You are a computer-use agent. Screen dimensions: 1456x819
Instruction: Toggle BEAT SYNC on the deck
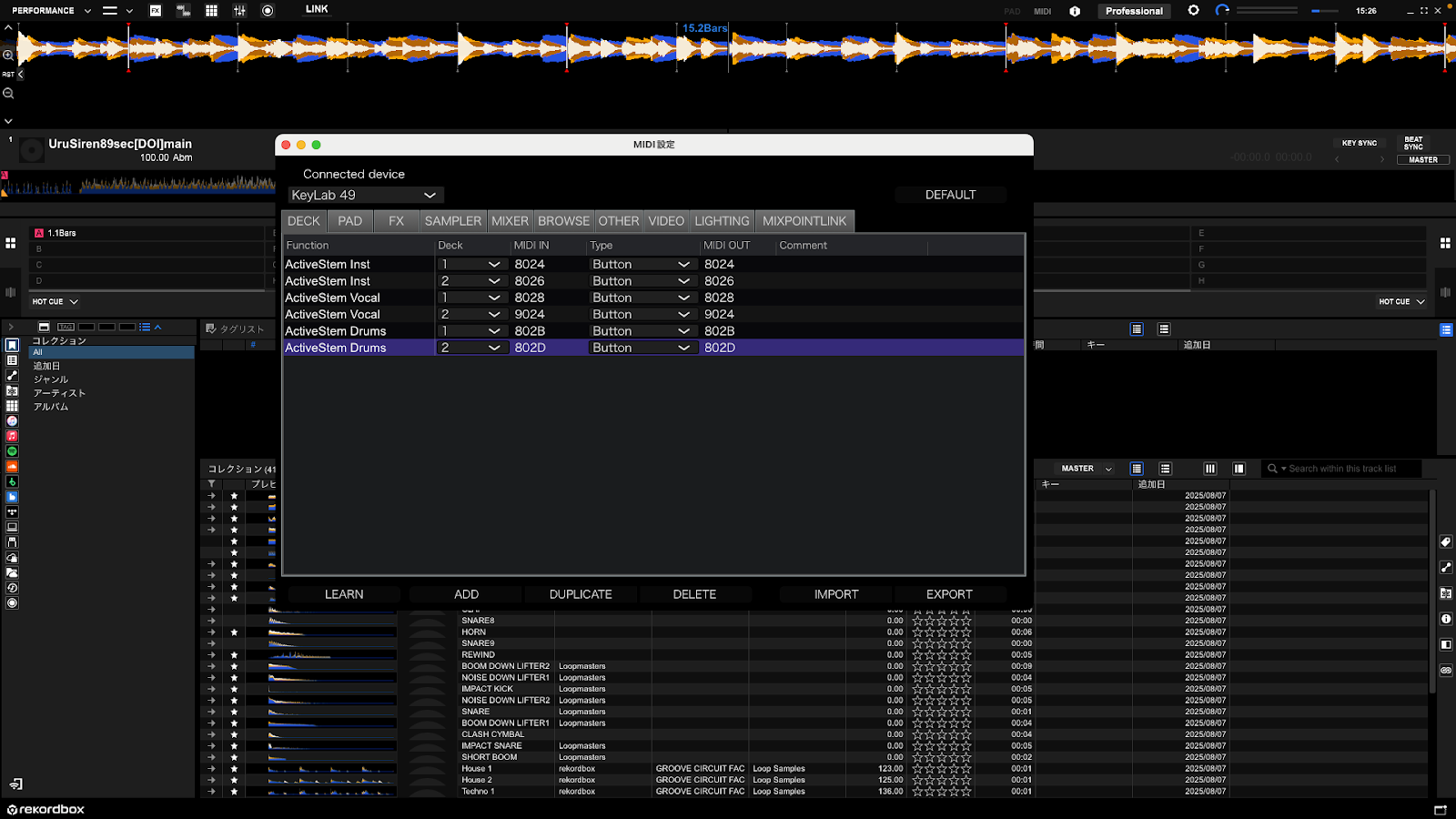click(x=1412, y=143)
